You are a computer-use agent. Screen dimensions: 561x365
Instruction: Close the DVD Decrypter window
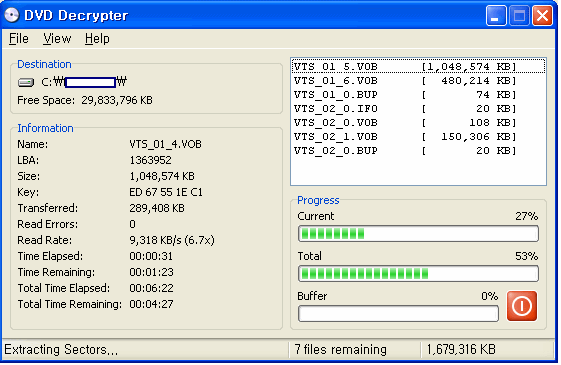click(x=542, y=16)
